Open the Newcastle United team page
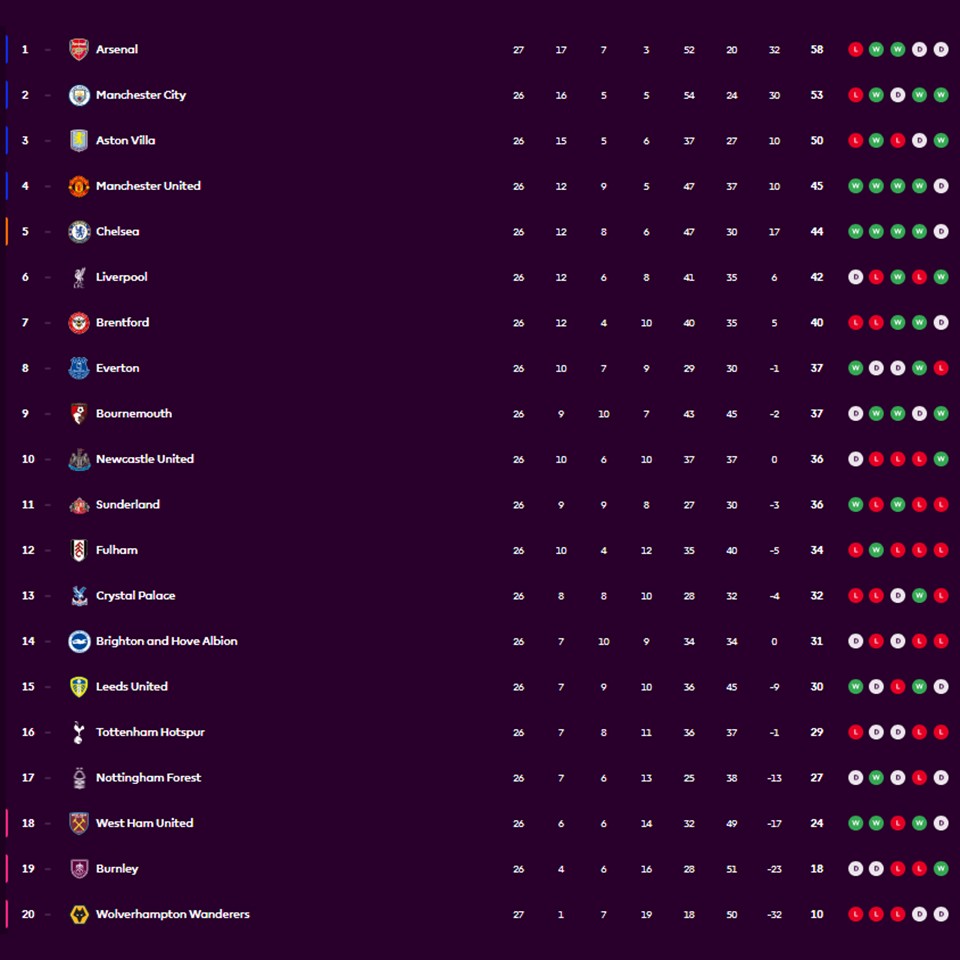Viewport: 960px width, 960px height. pyautogui.click(x=145, y=459)
